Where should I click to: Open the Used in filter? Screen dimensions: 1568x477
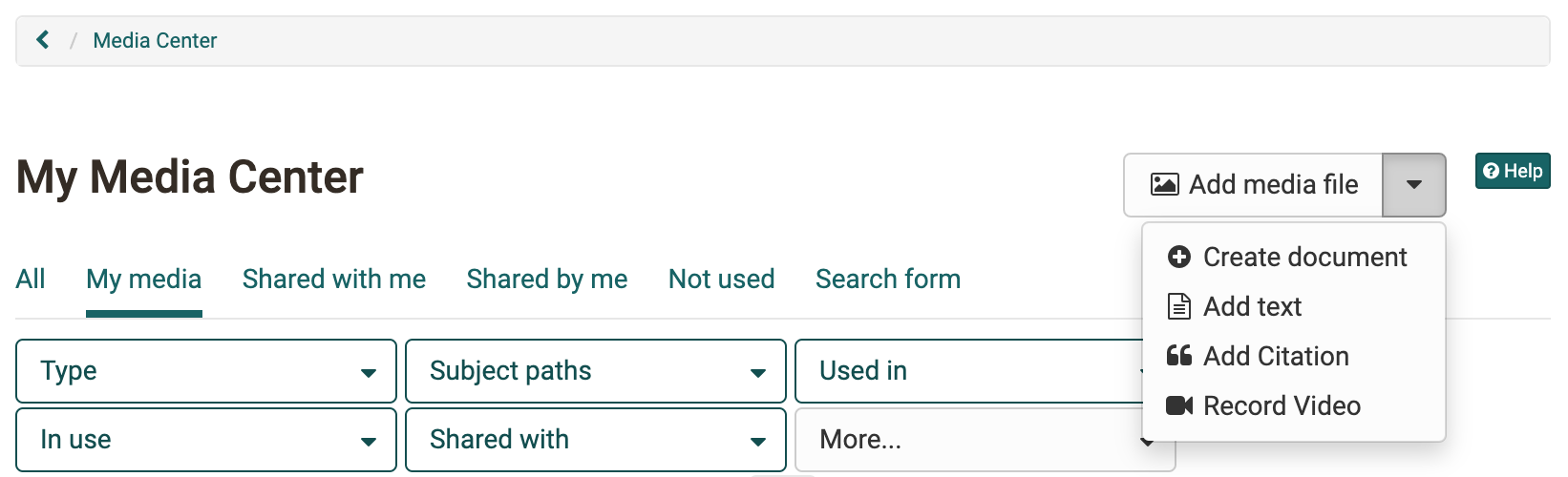click(x=969, y=371)
